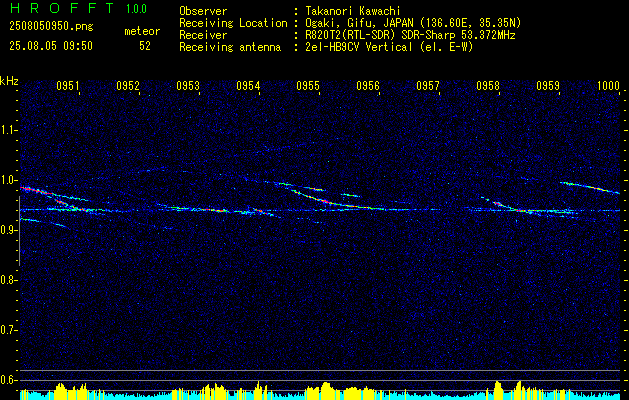629x400 pixels.
Task: Click the 0954 time marker
Action: pos(248,85)
